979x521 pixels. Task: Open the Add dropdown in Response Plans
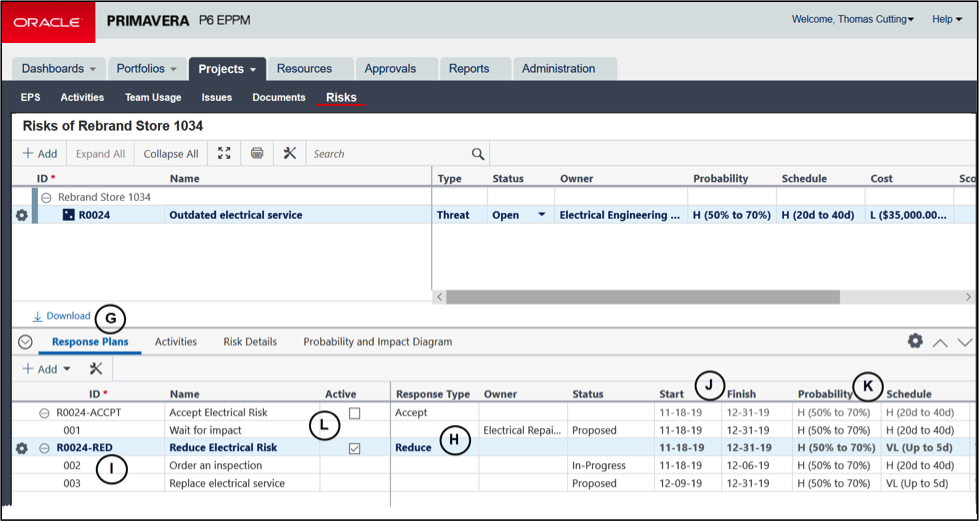(46, 369)
